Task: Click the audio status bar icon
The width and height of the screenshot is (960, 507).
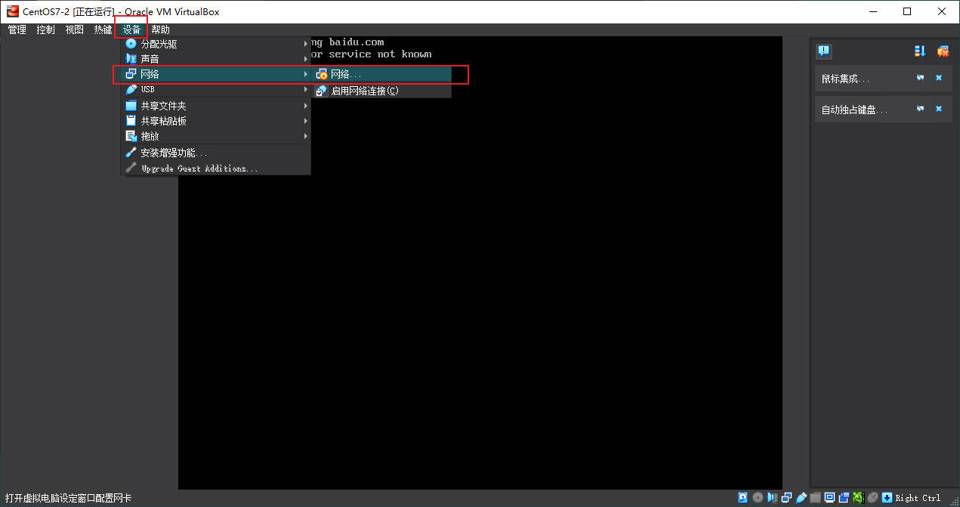Action: click(x=773, y=497)
